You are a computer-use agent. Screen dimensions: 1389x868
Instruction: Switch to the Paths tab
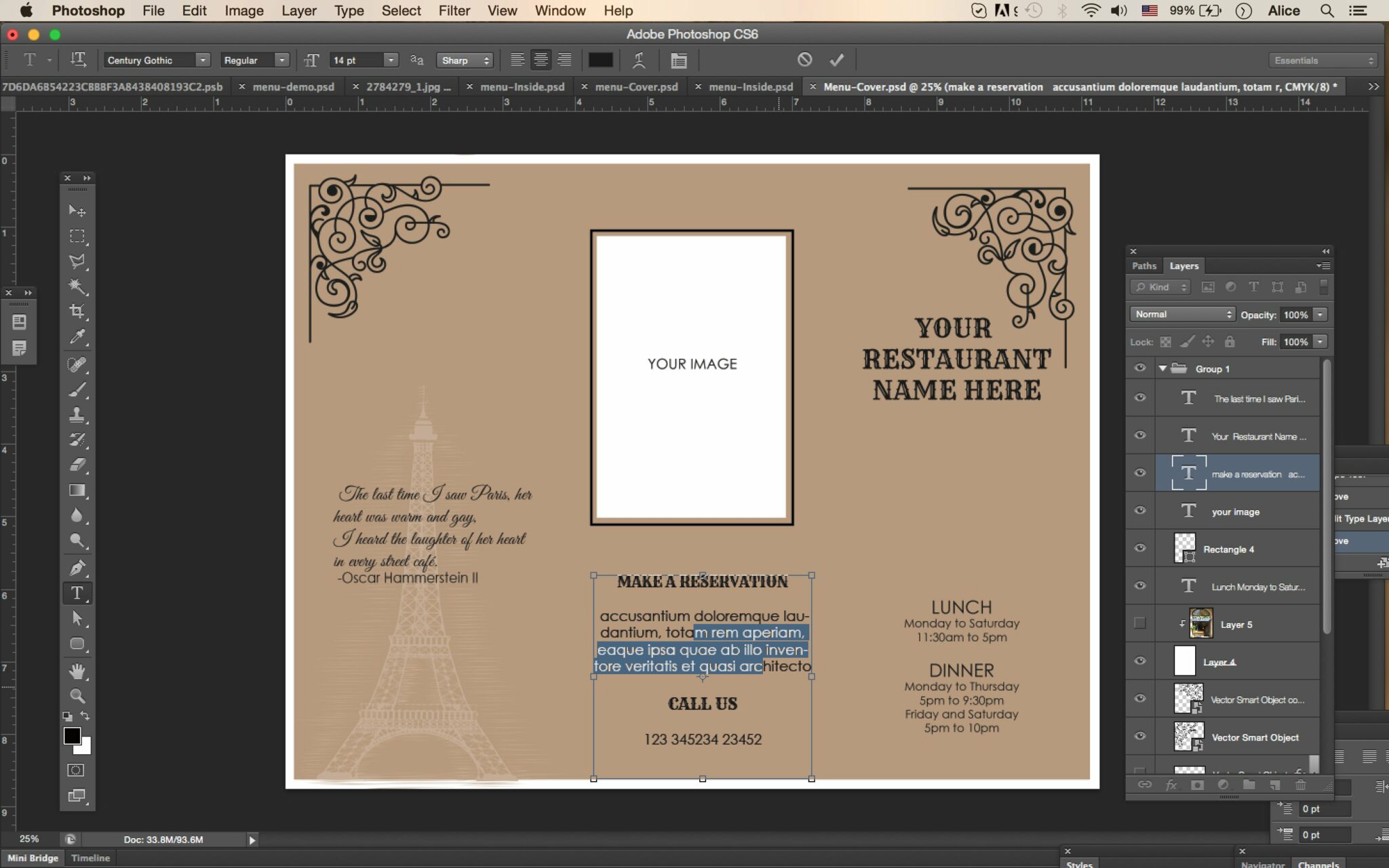click(1143, 266)
